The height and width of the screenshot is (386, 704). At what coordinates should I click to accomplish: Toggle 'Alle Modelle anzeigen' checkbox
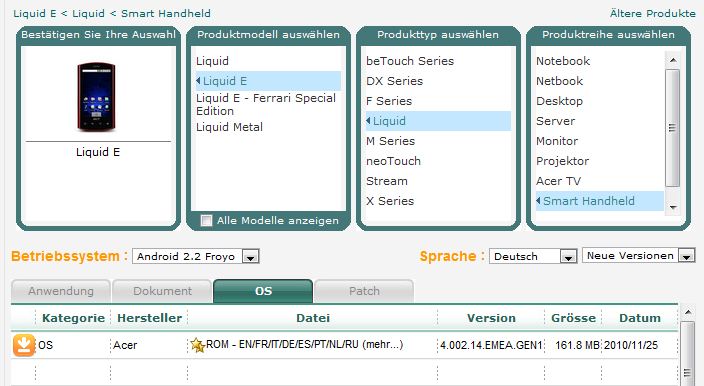207,220
